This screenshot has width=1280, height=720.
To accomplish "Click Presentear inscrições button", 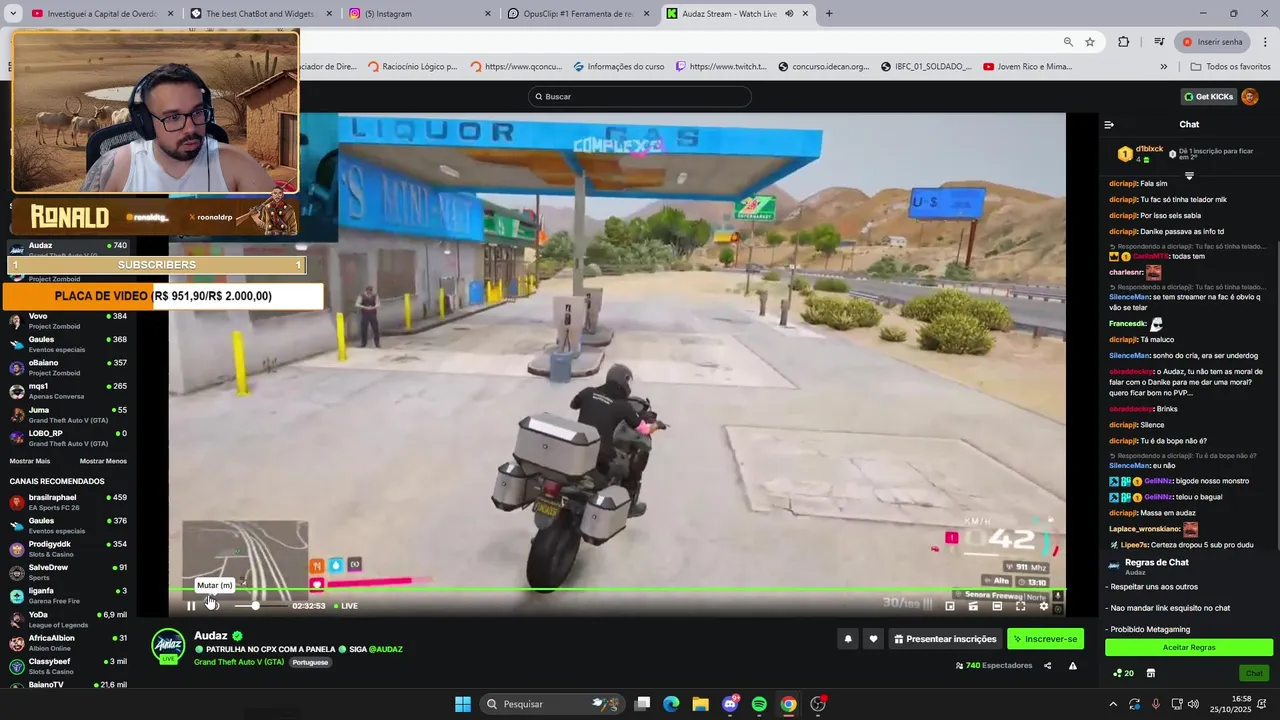I will (945, 639).
